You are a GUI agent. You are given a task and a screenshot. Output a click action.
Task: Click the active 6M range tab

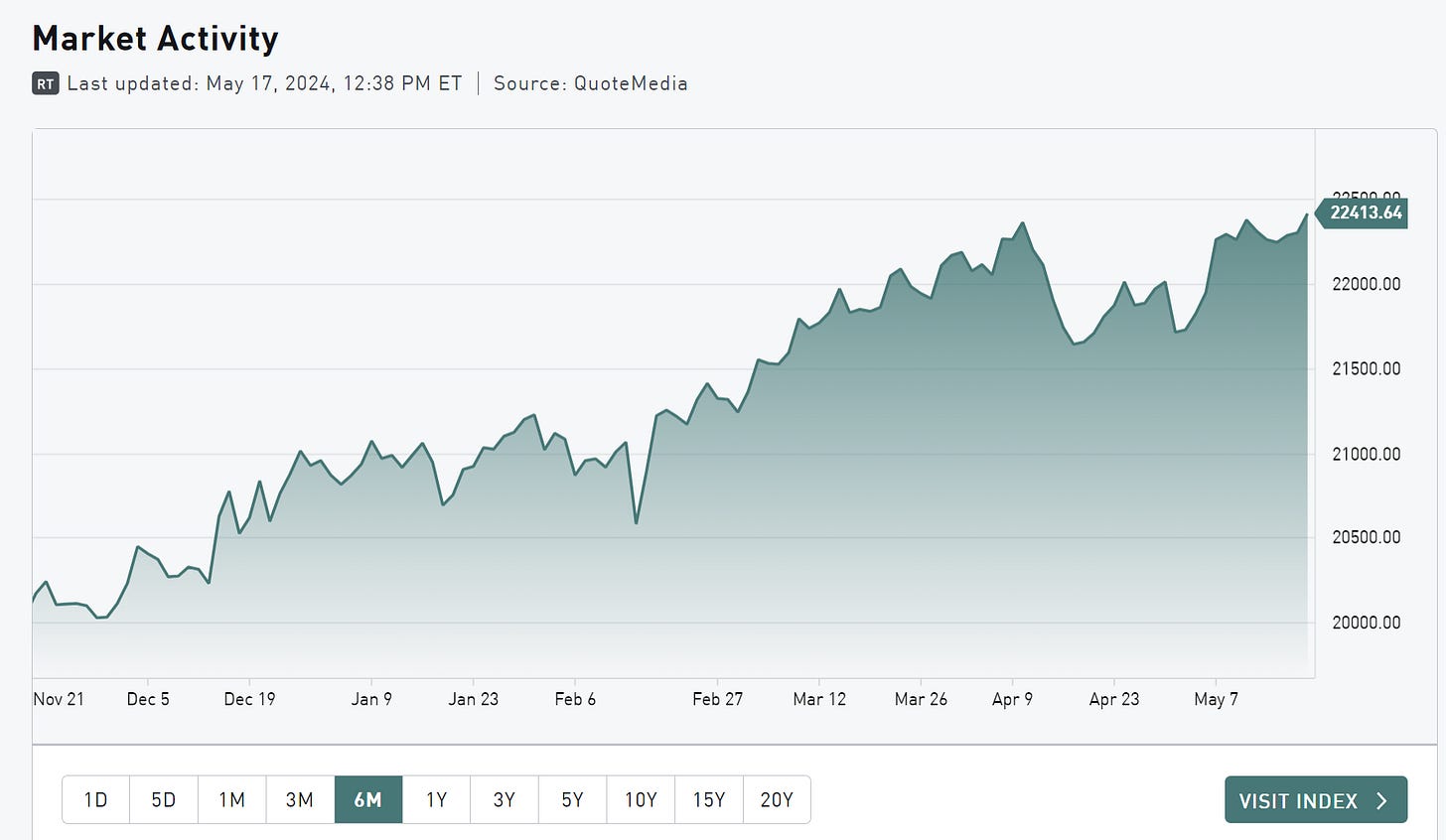coord(368,799)
